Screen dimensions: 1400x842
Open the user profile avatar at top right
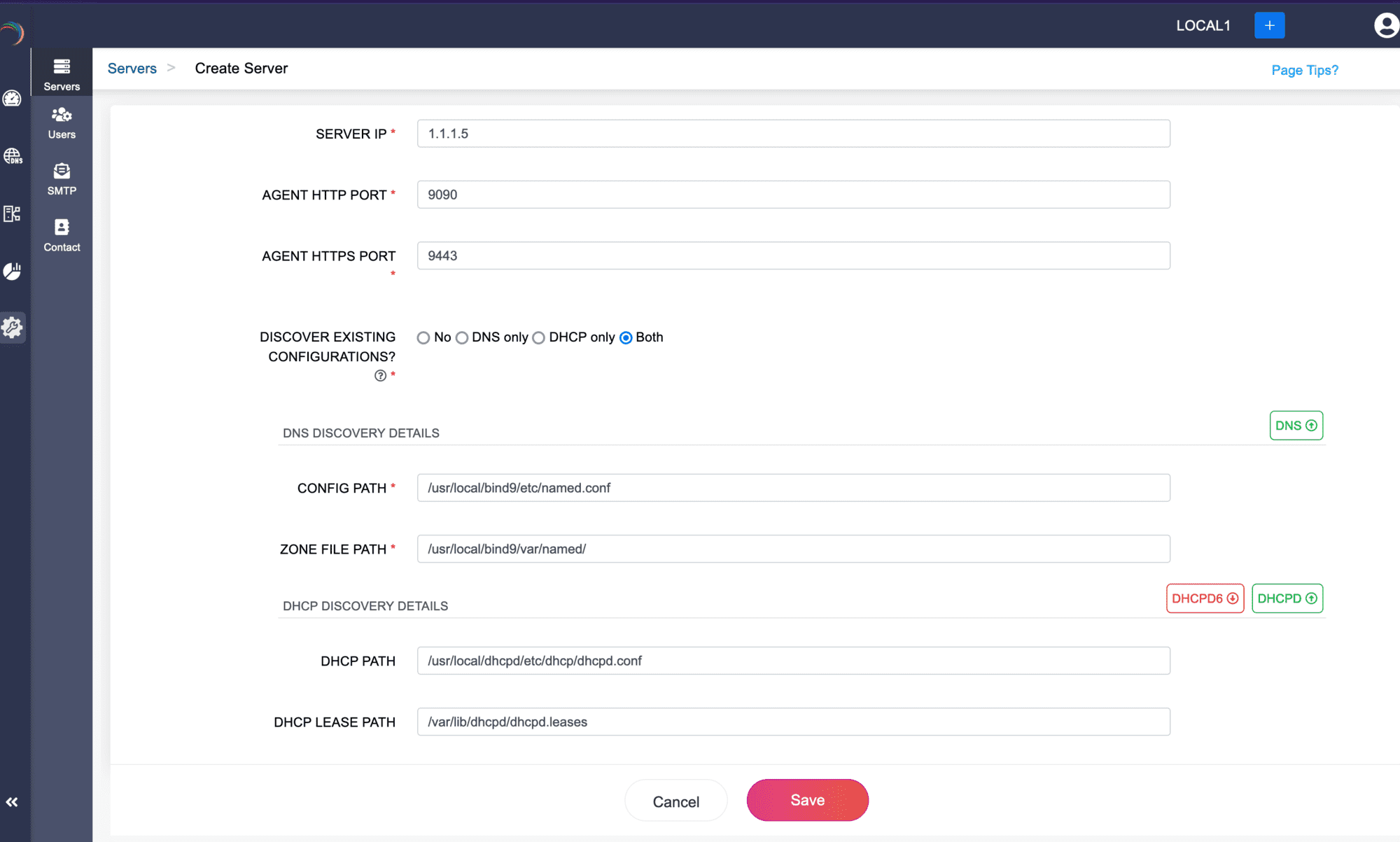[x=1385, y=26]
